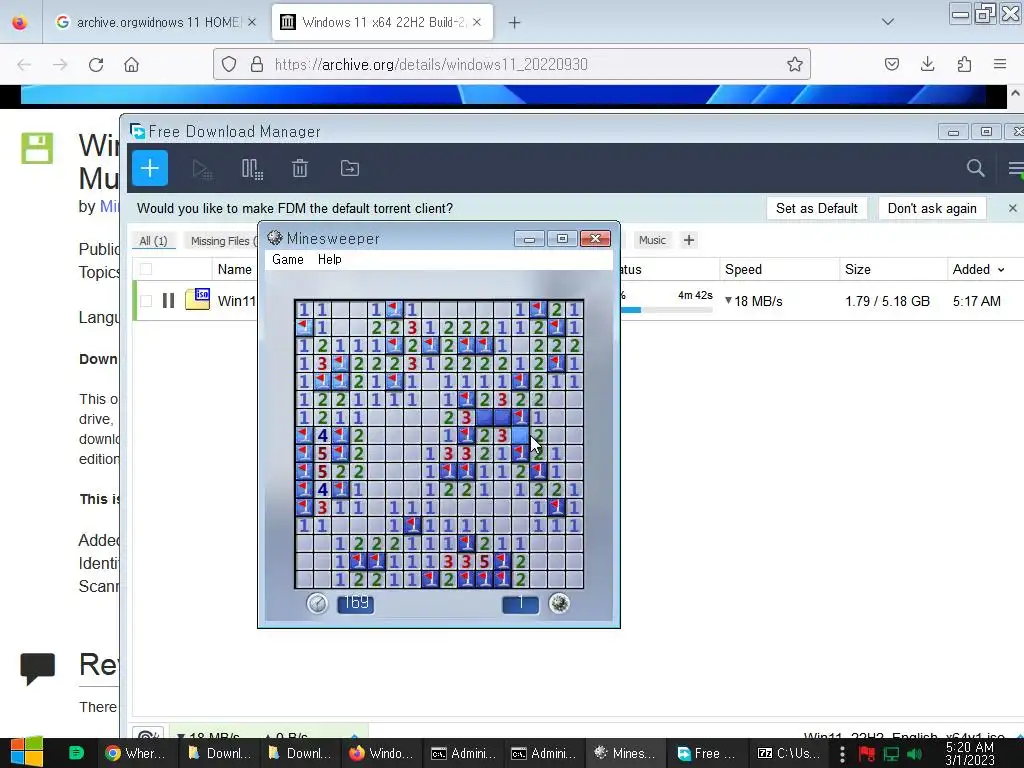This screenshot has height=768, width=1024.
Task: Open the Game menu in Minesweeper
Action: click(x=288, y=259)
